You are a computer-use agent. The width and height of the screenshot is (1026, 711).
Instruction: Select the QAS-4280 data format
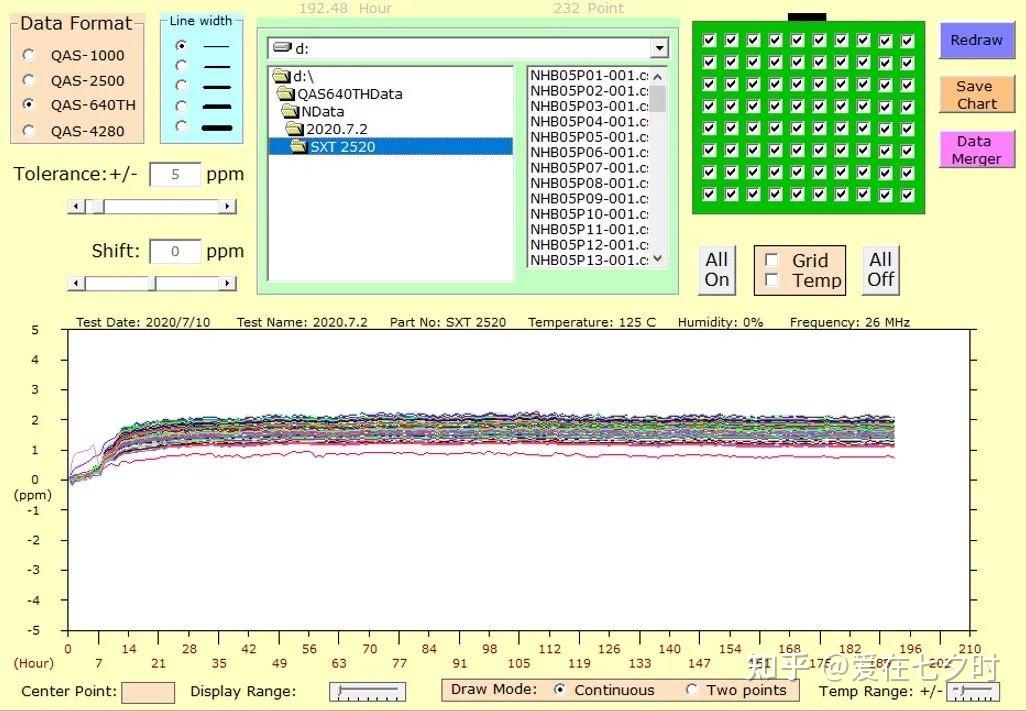tap(29, 130)
